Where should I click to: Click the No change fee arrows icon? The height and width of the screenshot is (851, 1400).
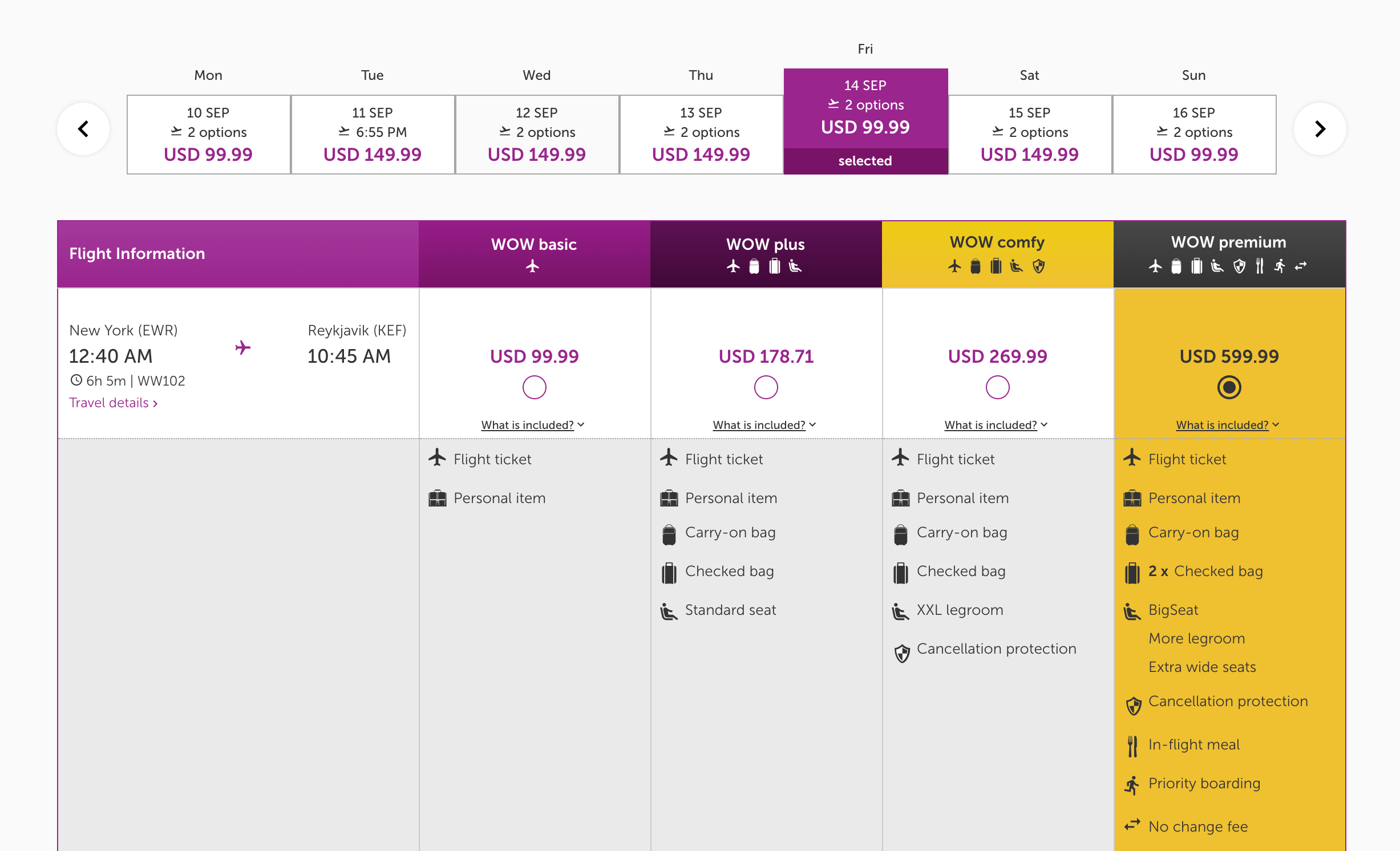click(1132, 825)
